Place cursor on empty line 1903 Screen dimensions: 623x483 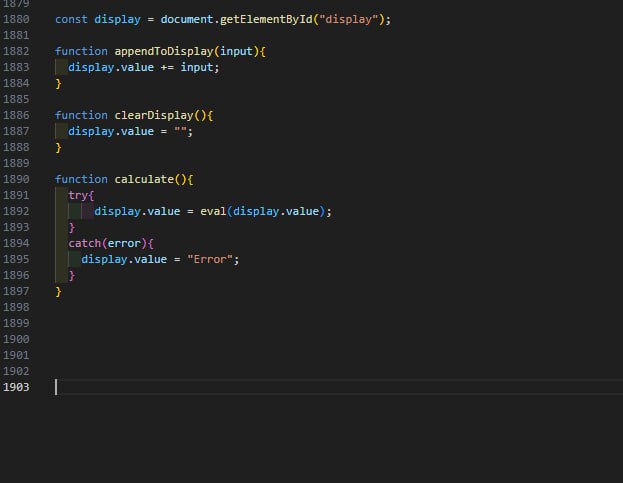tap(338, 387)
